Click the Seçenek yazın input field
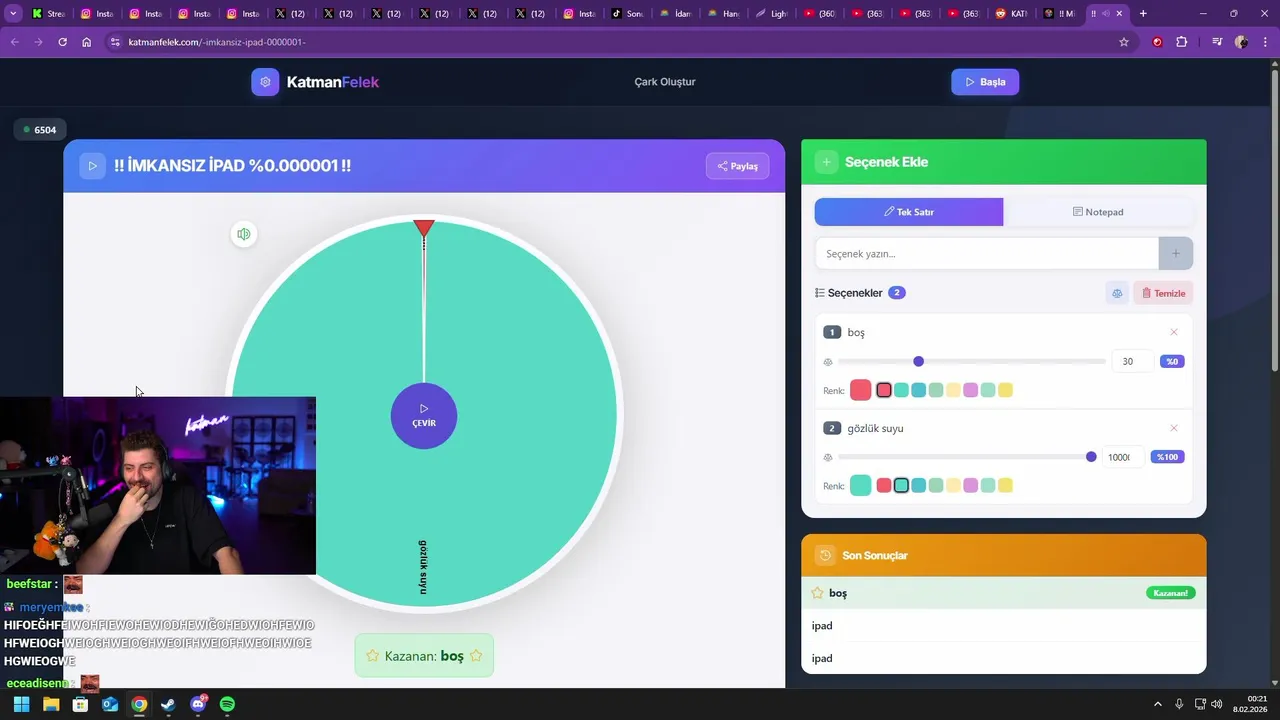Image resolution: width=1280 pixels, height=720 pixels. tap(987, 254)
